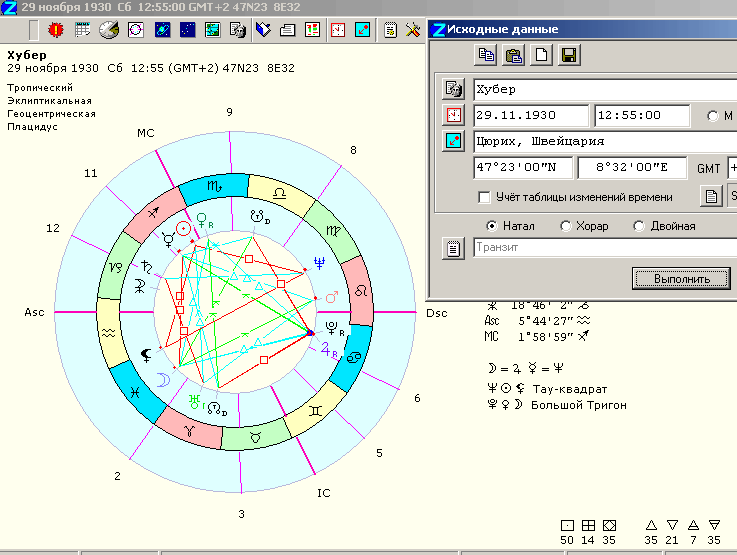Click the MC 1°58'59" position row
737x555 pixels.
pos(537,336)
